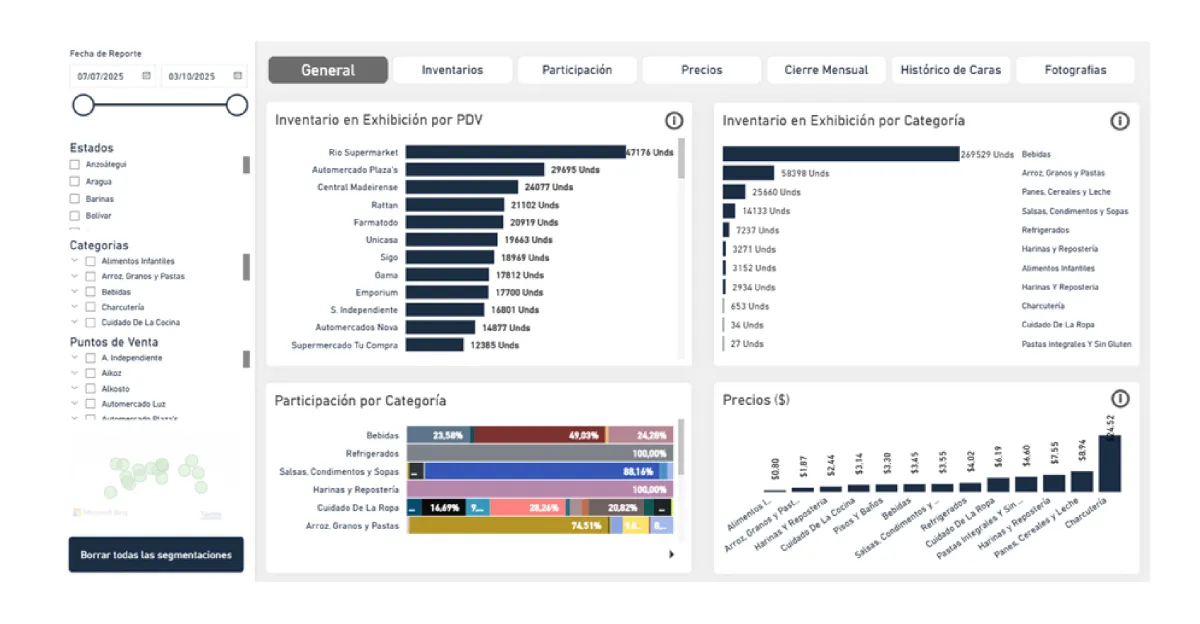Click the left handle of date slider
The image size is (1200, 624).
click(x=83, y=105)
